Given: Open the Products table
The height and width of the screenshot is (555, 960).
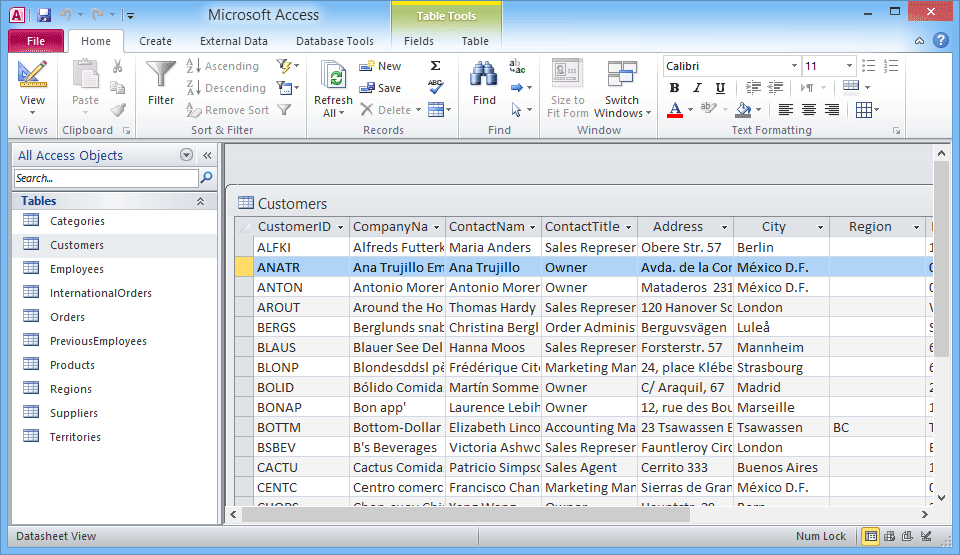Looking at the screenshot, I should (115, 365).
